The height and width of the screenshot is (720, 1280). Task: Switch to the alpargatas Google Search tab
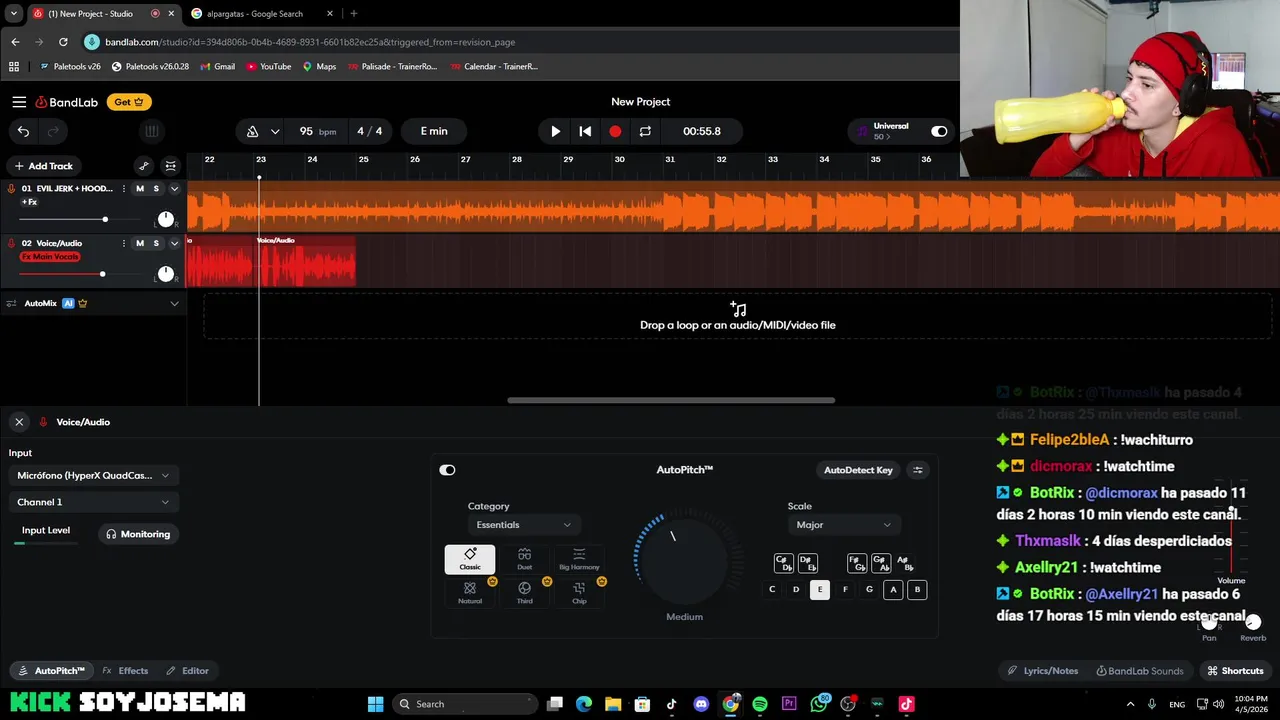point(255,14)
